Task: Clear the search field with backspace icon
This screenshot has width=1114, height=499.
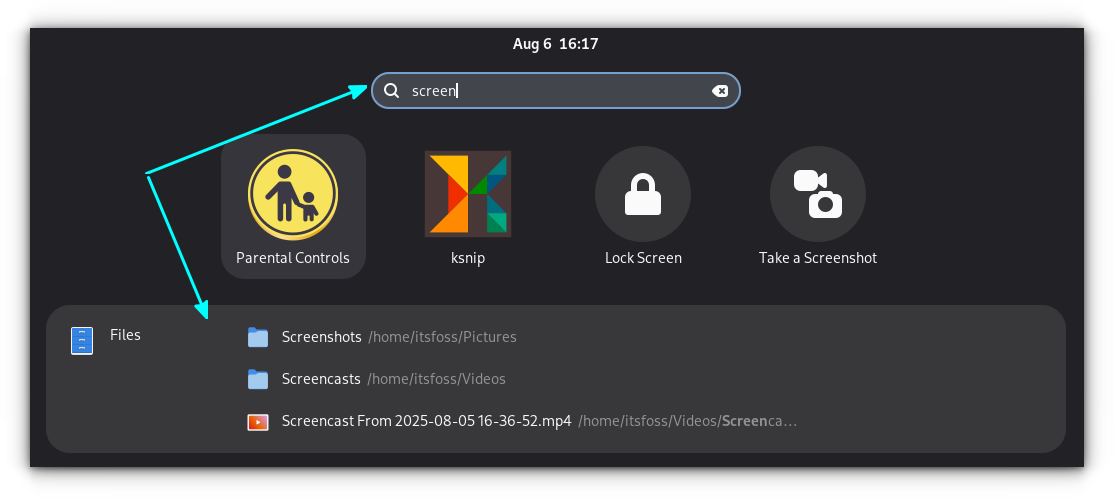Action: click(x=720, y=91)
